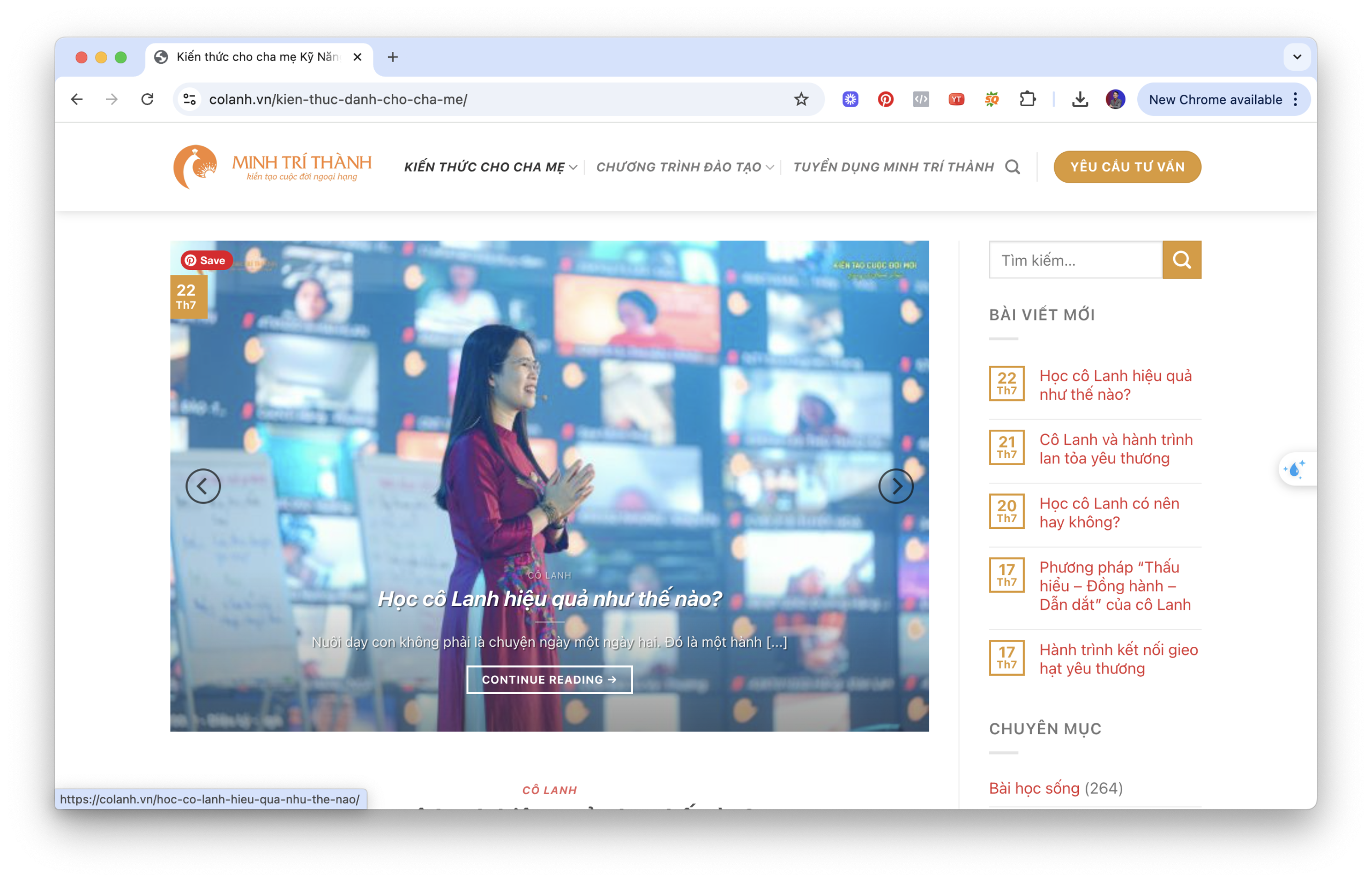Close the Kiến thức cho cha mẹ tab
The width and height of the screenshot is (1372, 882).
pos(357,57)
